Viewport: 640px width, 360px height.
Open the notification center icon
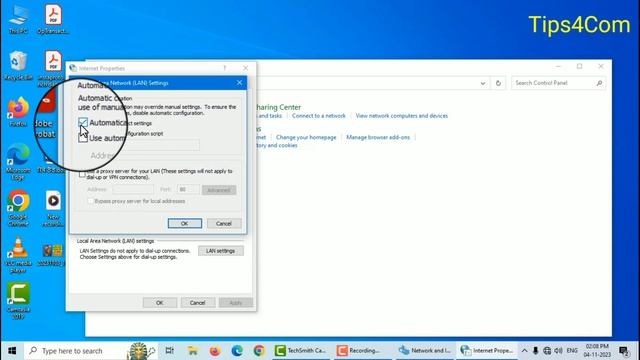click(624, 351)
